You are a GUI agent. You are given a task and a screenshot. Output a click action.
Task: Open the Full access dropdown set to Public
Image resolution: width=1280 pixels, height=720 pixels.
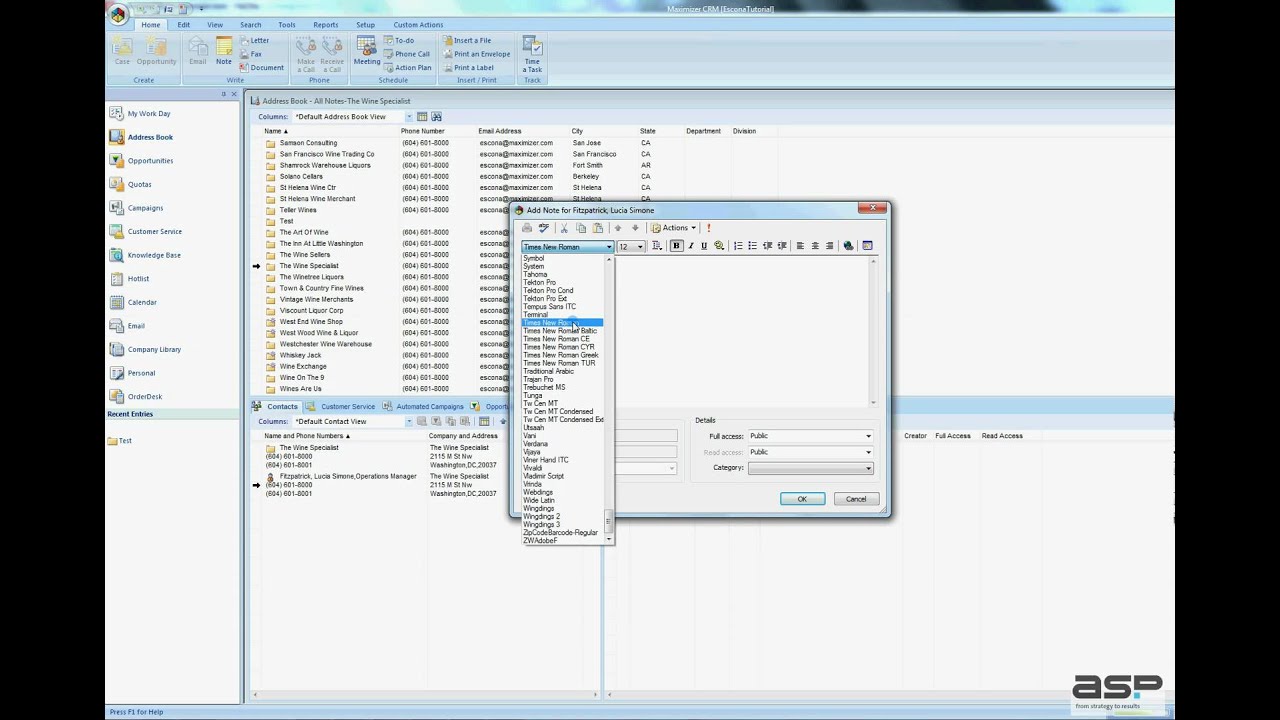(x=810, y=436)
